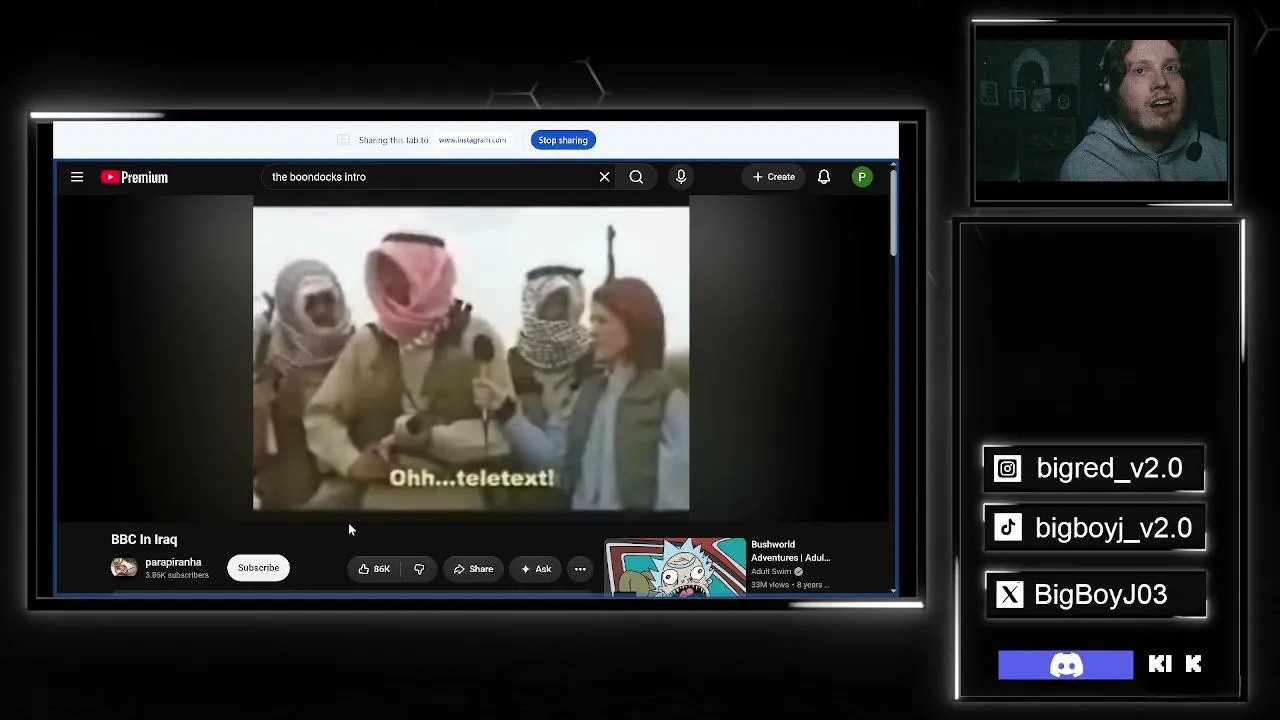Screen dimensions: 1280x720
Task: Dislike the video
Action: point(419,569)
